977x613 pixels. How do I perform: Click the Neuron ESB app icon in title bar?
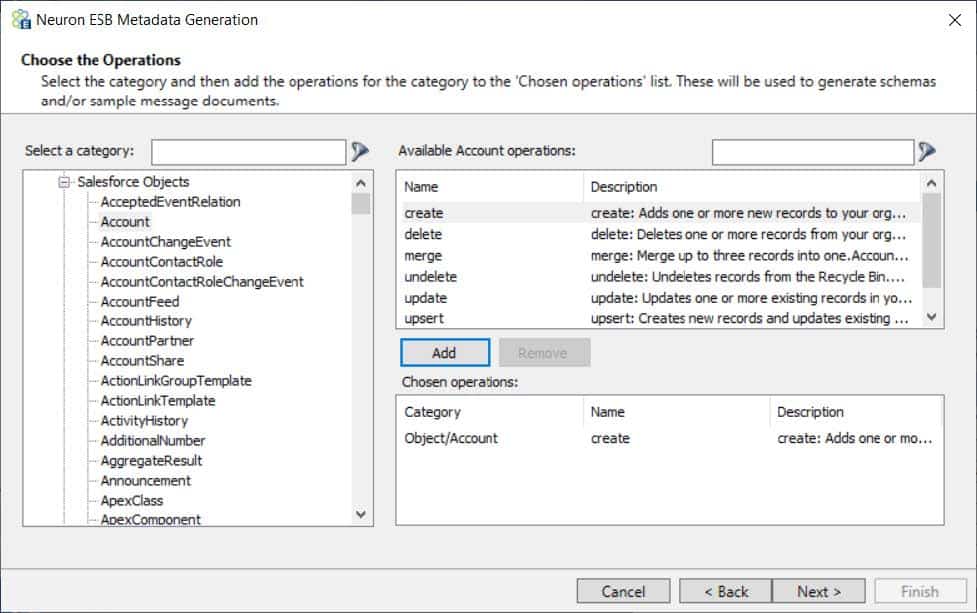[x=21, y=20]
